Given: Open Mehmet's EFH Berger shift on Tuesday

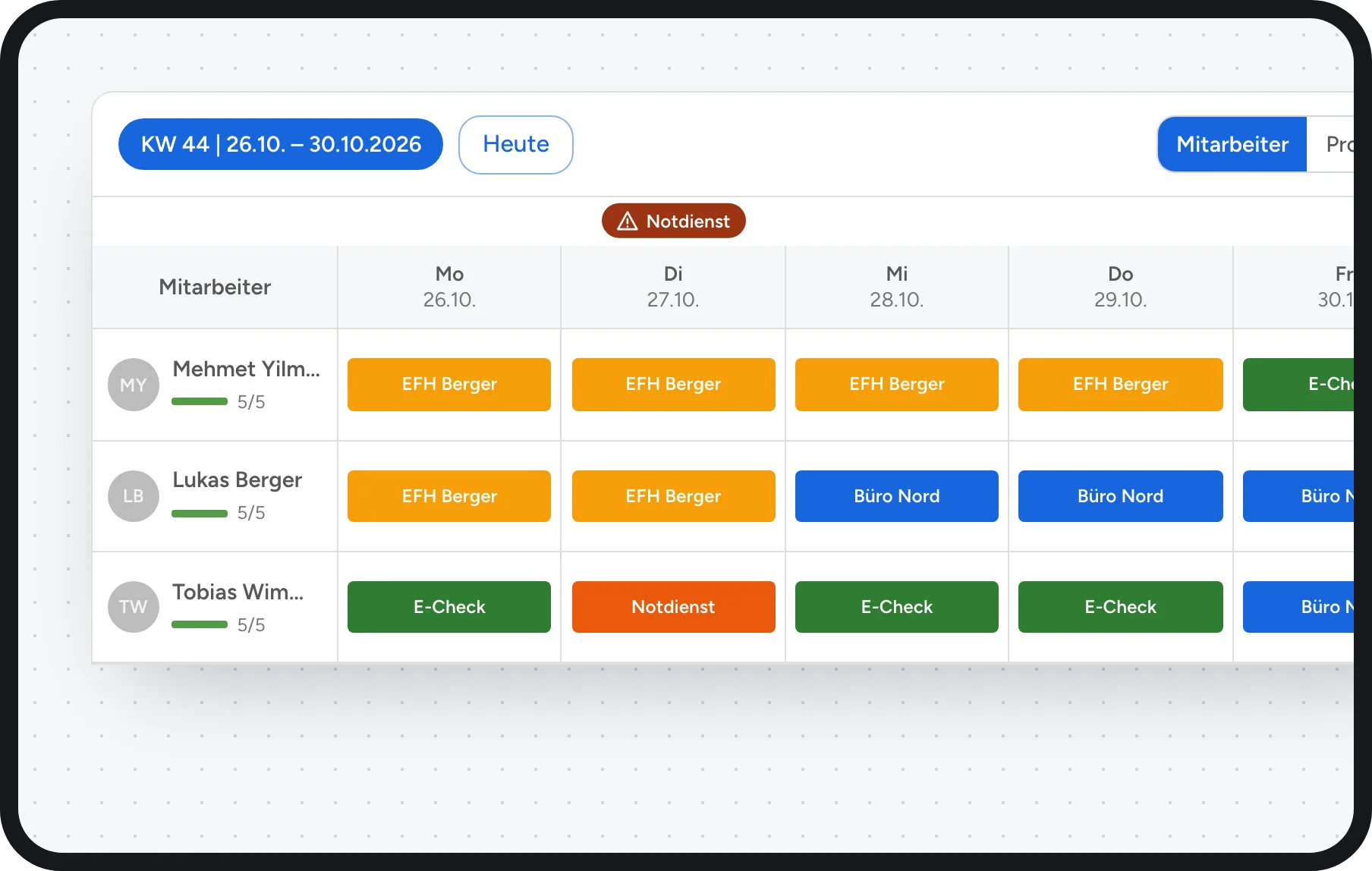Looking at the screenshot, I should 674,385.
